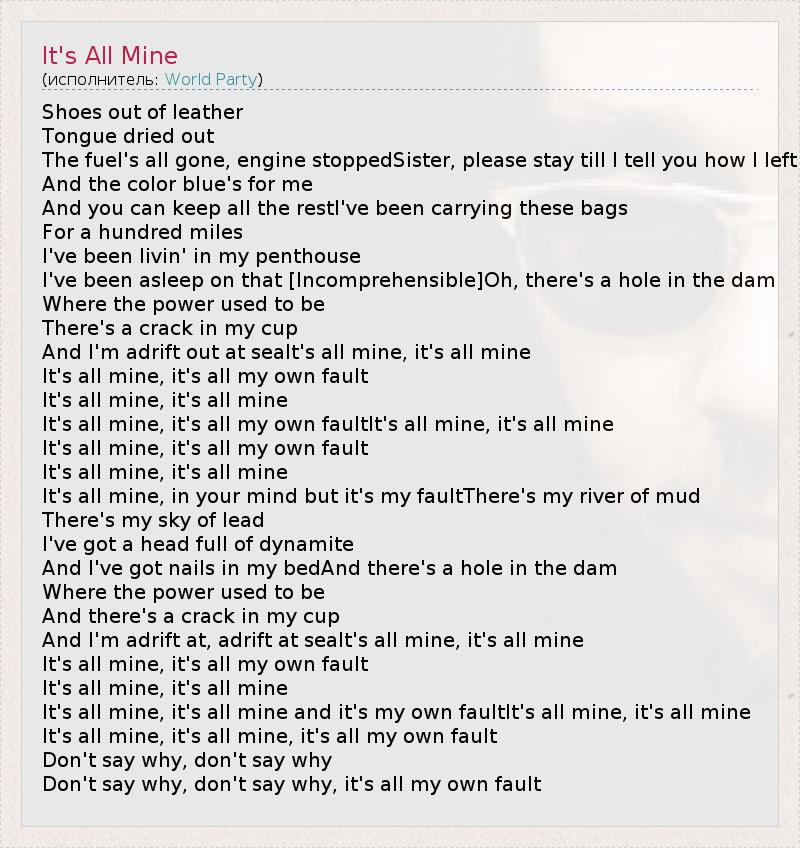
Task: Click the final lyric line ending my own fault
Action: coord(292,784)
